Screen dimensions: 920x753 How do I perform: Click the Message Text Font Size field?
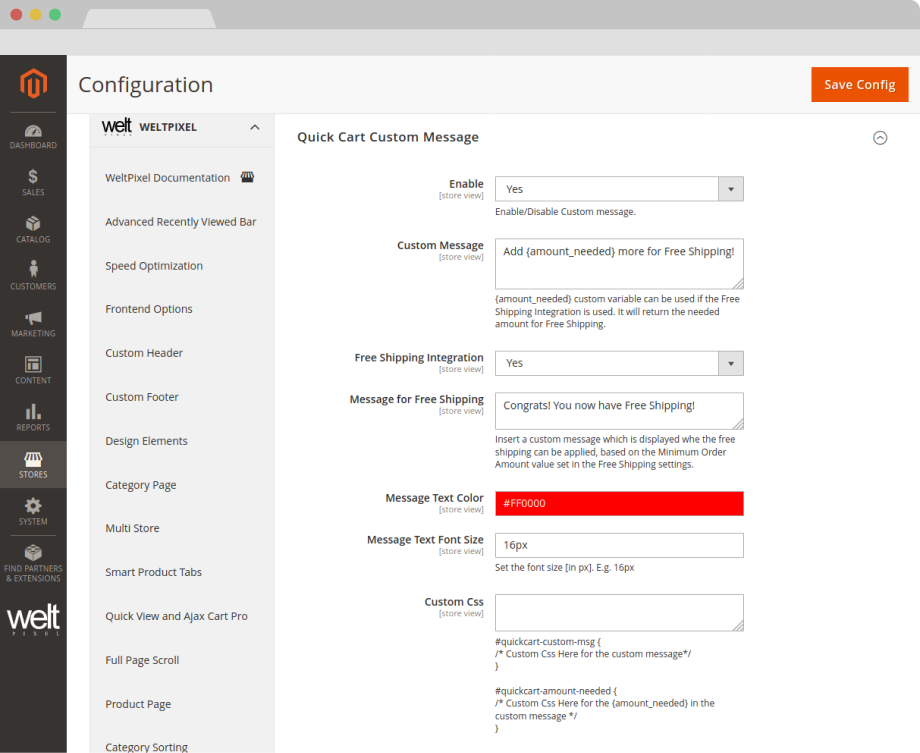click(619, 545)
